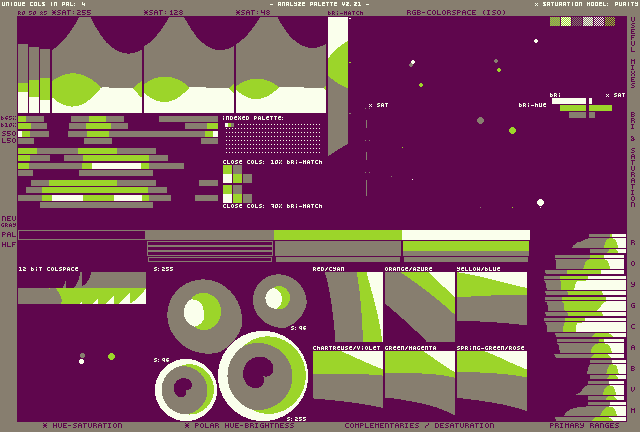The height and width of the screenshot is (432, 640).
Task: Click the "RED/CYAN" label
Action: 329,269
